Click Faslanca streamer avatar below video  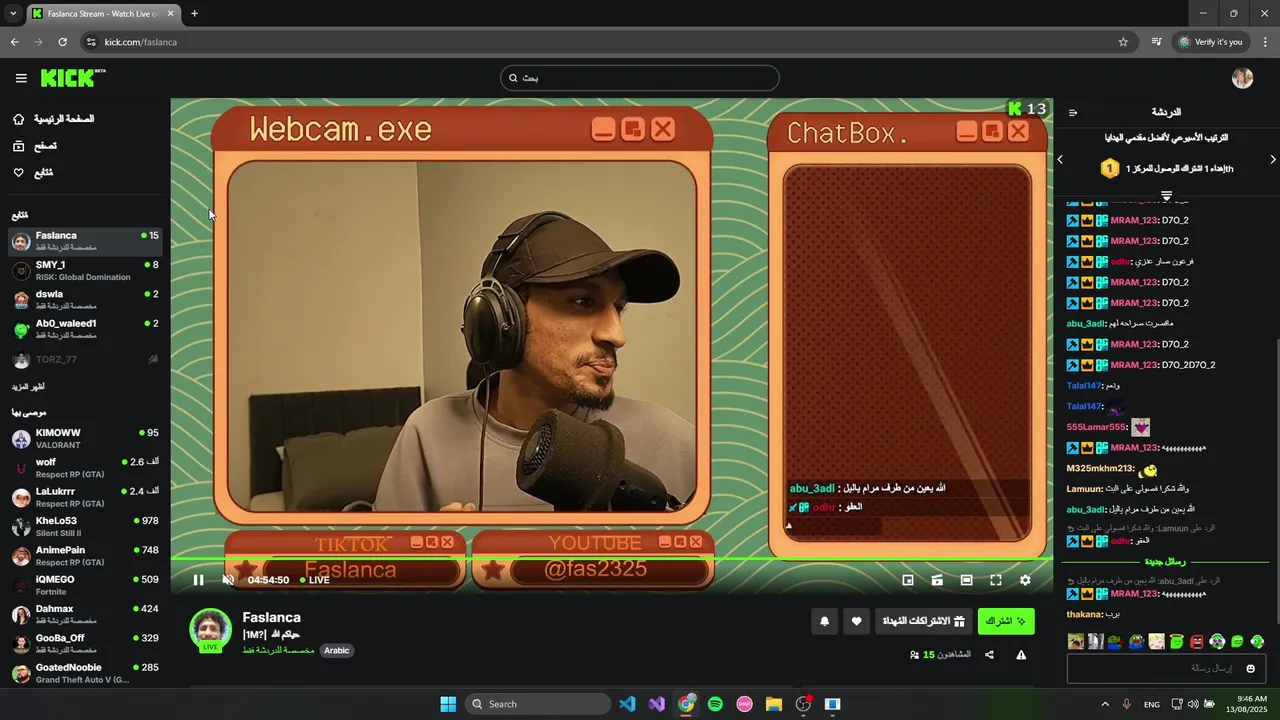pyautogui.click(x=210, y=629)
